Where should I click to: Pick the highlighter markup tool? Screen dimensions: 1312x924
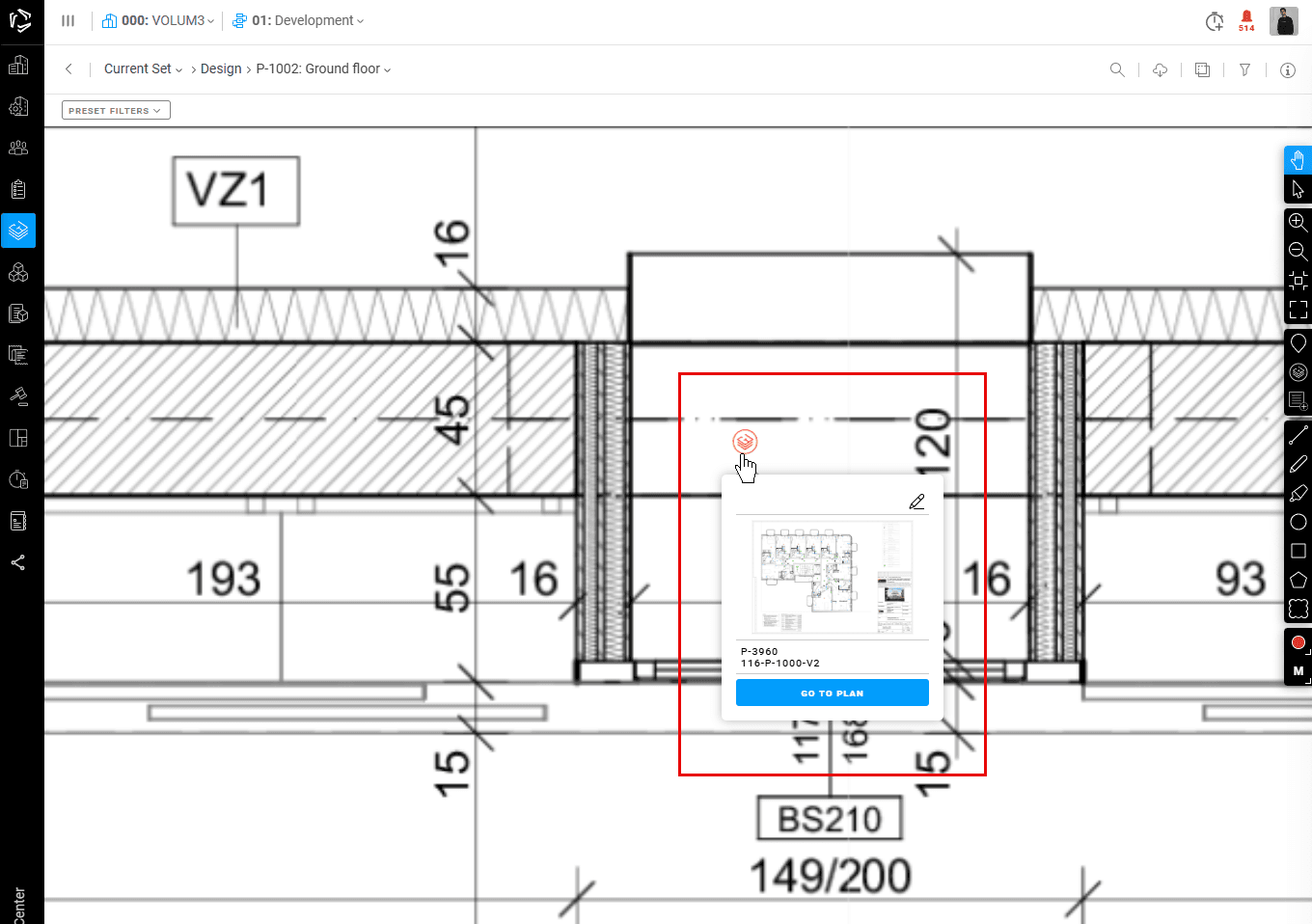coord(1298,494)
